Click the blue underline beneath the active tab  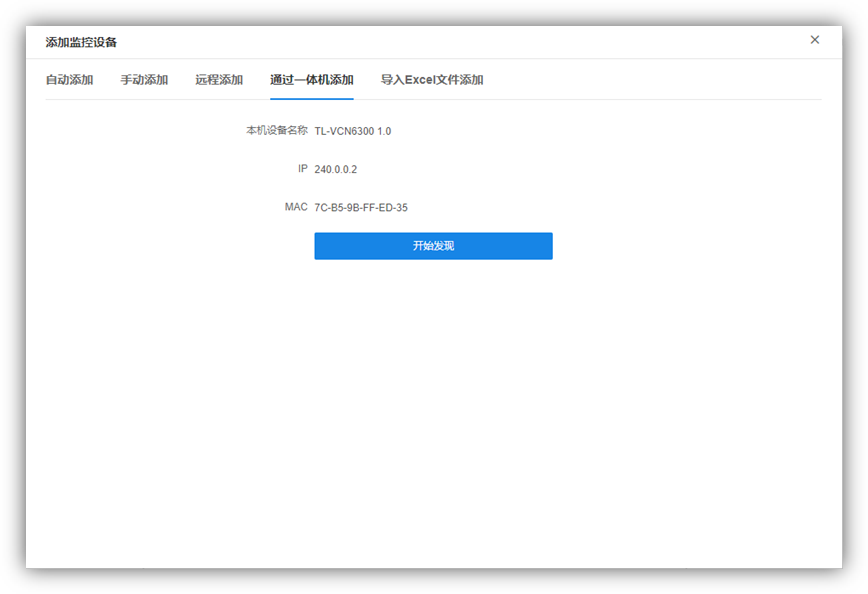click(311, 98)
